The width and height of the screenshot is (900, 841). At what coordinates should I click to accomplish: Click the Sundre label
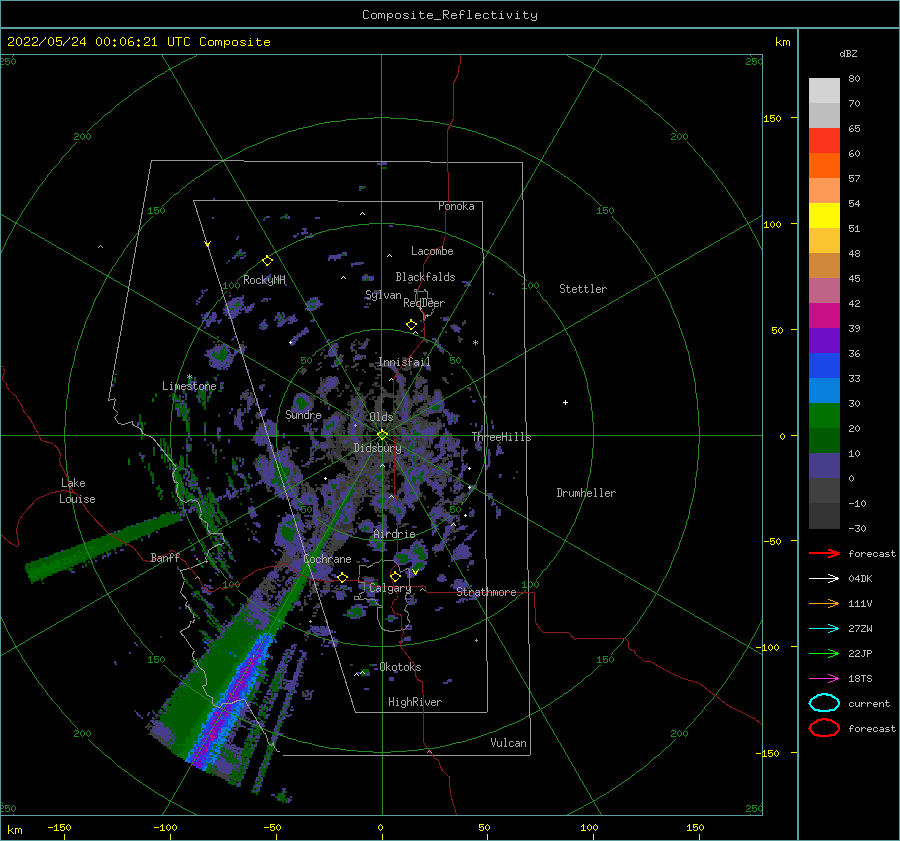pyautogui.click(x=303, y=414)
